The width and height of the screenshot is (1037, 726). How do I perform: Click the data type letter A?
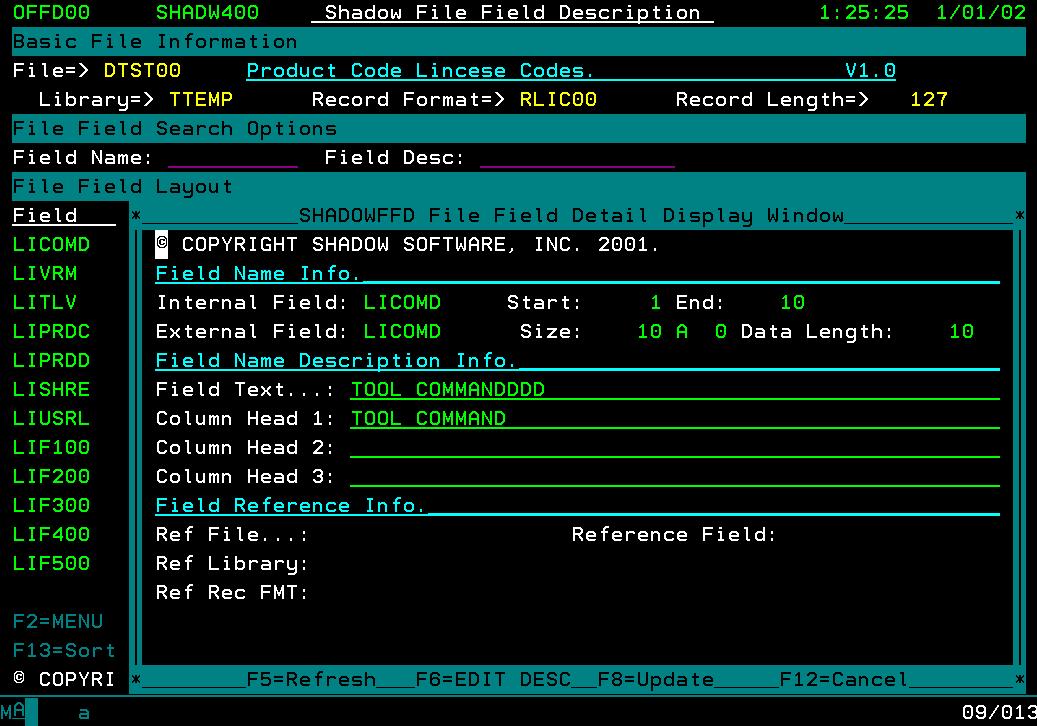coord(682,331)
